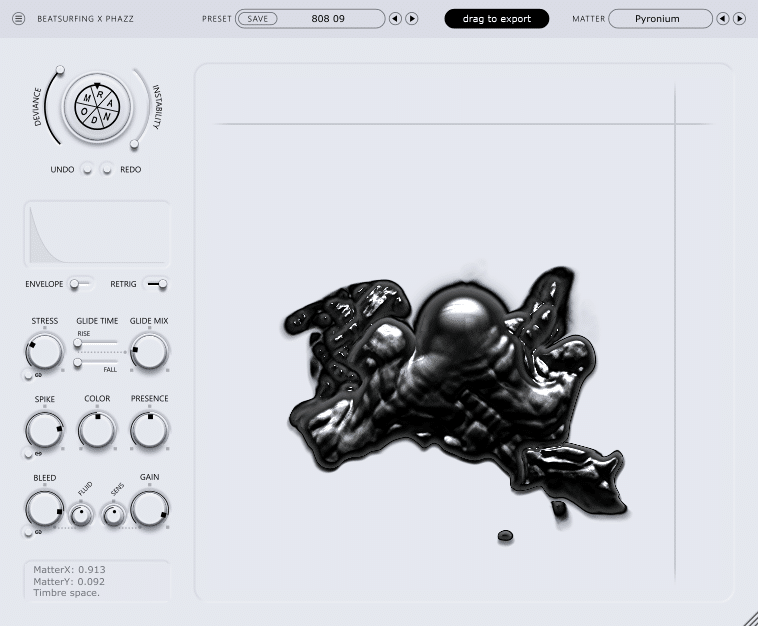The image size is (758, 626).
Task: Click the MatterY: 0.092 readout
Action: 69,582
